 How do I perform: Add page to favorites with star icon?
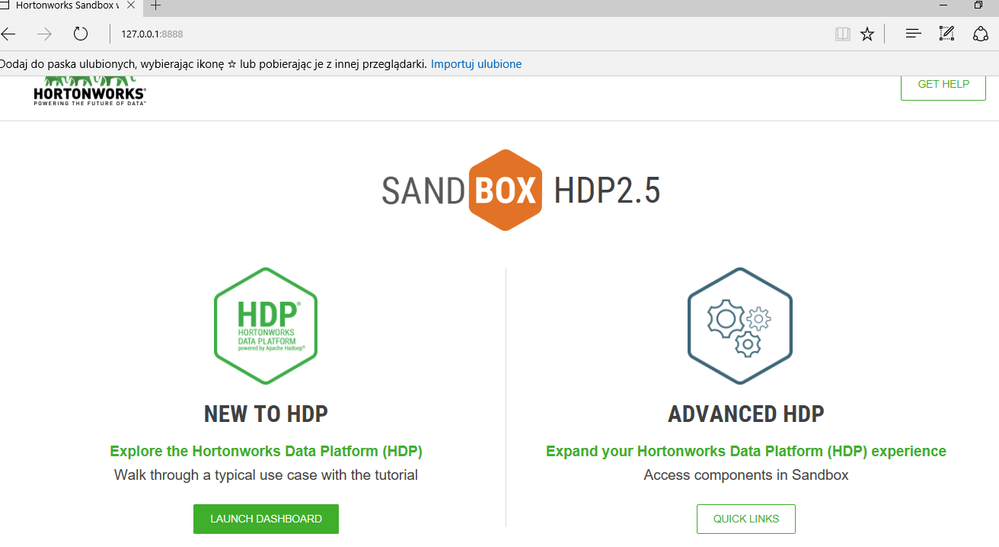pyautogui.click(x=867, y=34)
